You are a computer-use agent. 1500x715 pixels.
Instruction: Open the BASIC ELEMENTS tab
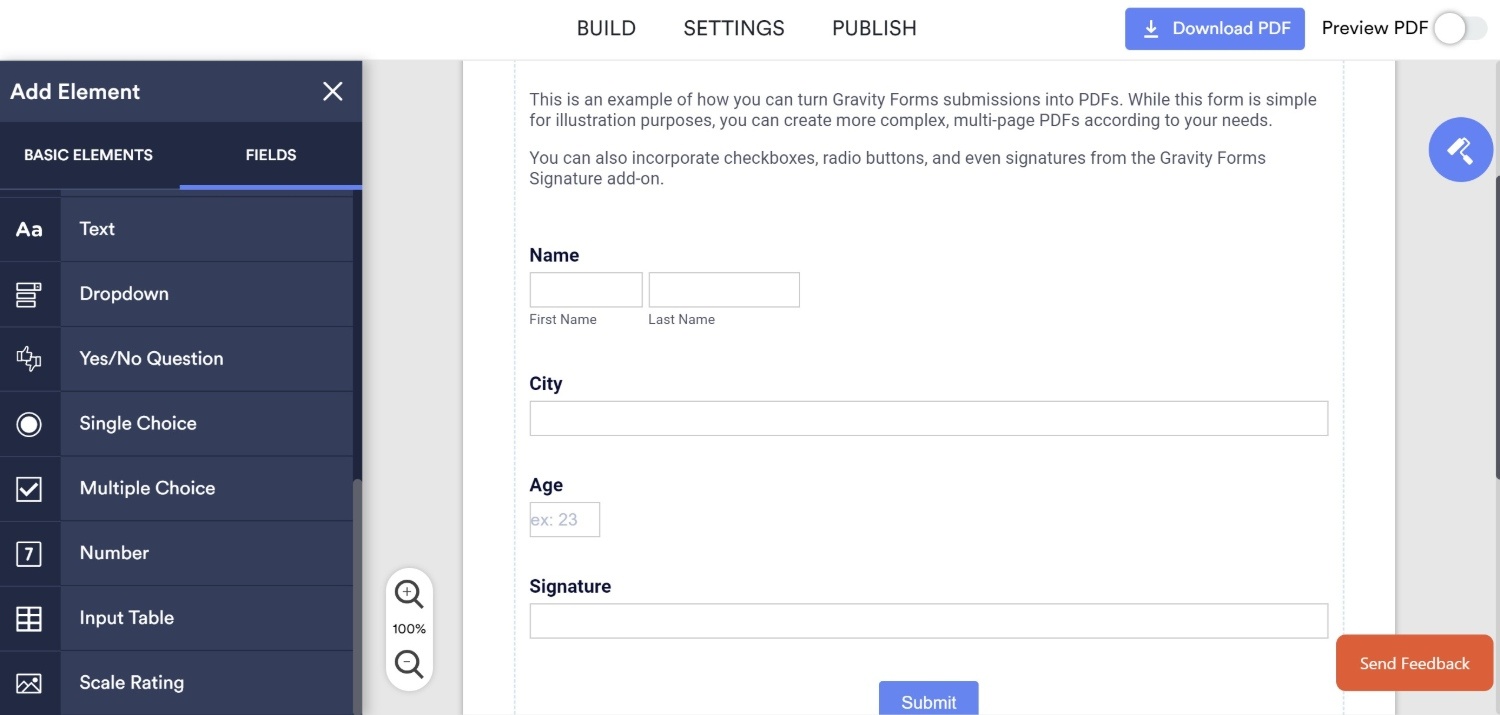88,154
